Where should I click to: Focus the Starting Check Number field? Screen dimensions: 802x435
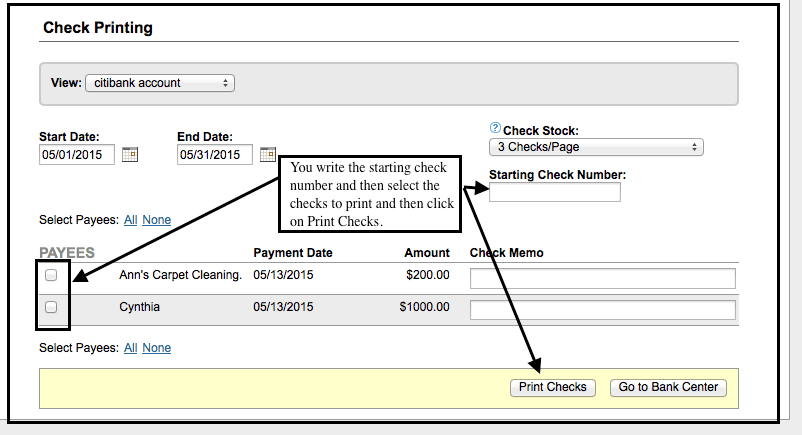click(x=554, y=192)
